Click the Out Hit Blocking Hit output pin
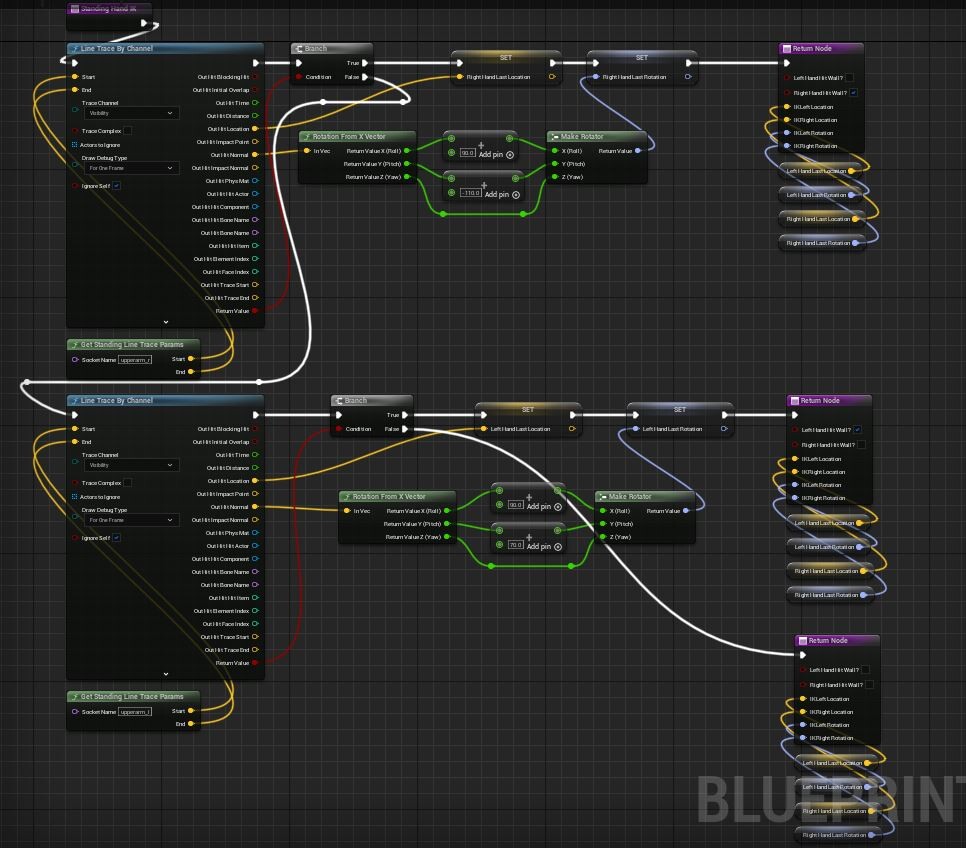Screen dimensions: 966x848 click(x=253, y=77)
